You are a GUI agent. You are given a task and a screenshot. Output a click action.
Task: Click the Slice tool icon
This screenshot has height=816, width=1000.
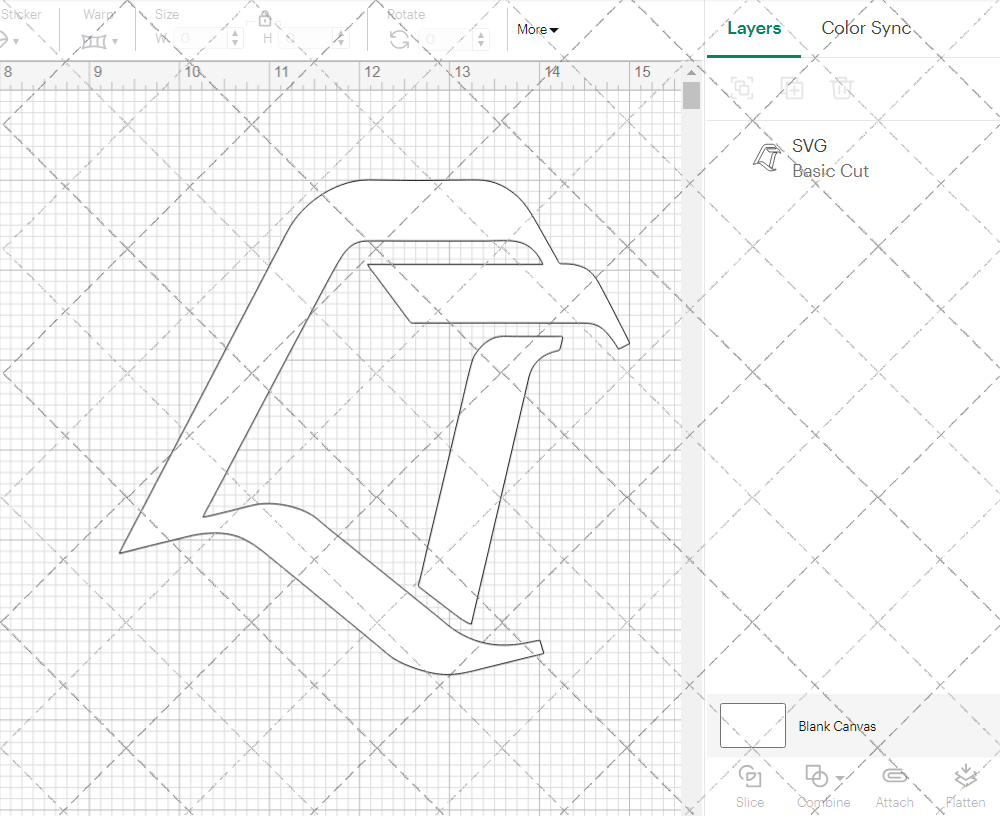click(749, 777)
